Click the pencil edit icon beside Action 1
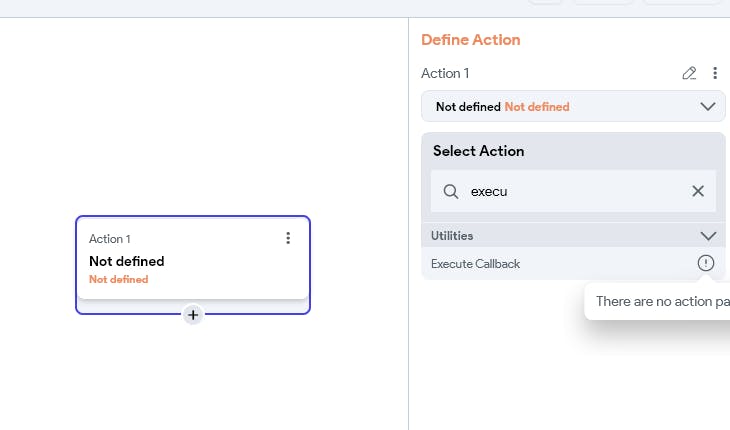The width and height of the screenshot is (730, 430). (x=689, y=73)
